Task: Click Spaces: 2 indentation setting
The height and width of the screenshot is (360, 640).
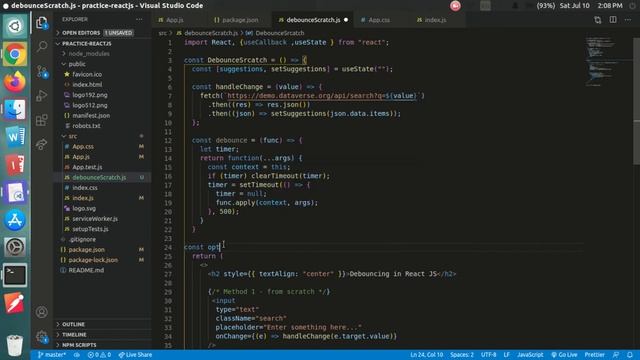Action: [462, 355]
